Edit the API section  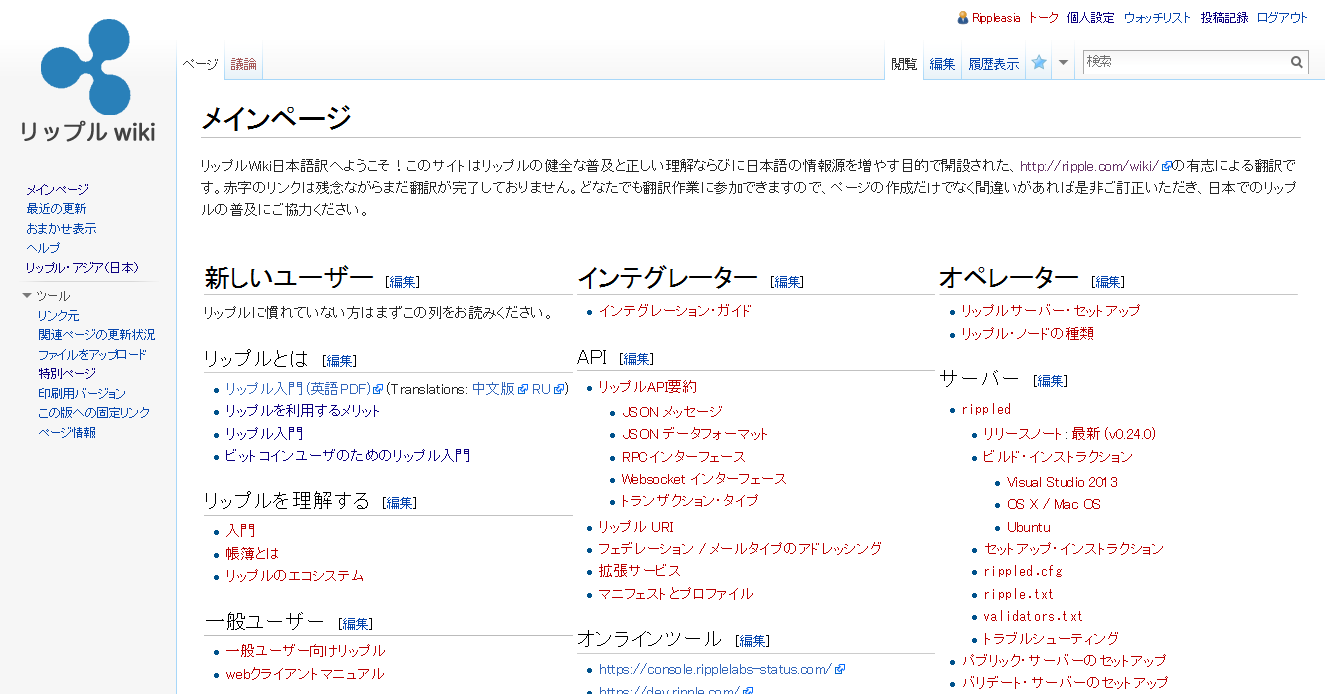tap(637, 359)
